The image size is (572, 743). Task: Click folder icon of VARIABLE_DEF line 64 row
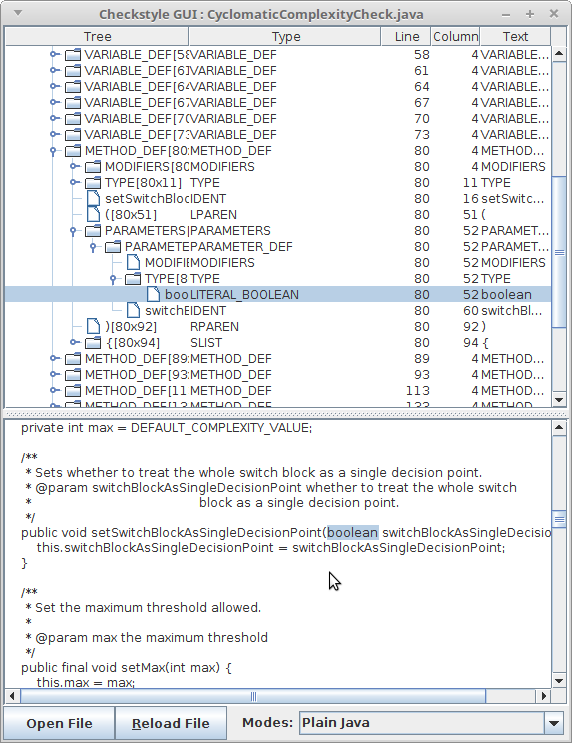(x=73, y=87)
